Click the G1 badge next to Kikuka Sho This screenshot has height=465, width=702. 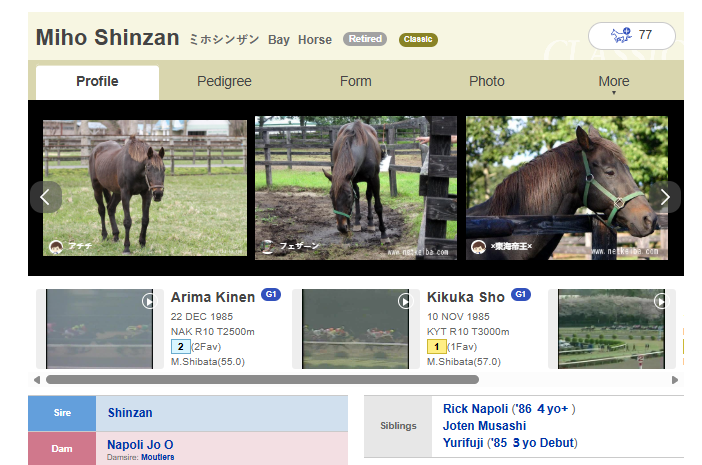click(x=521, y=294)
